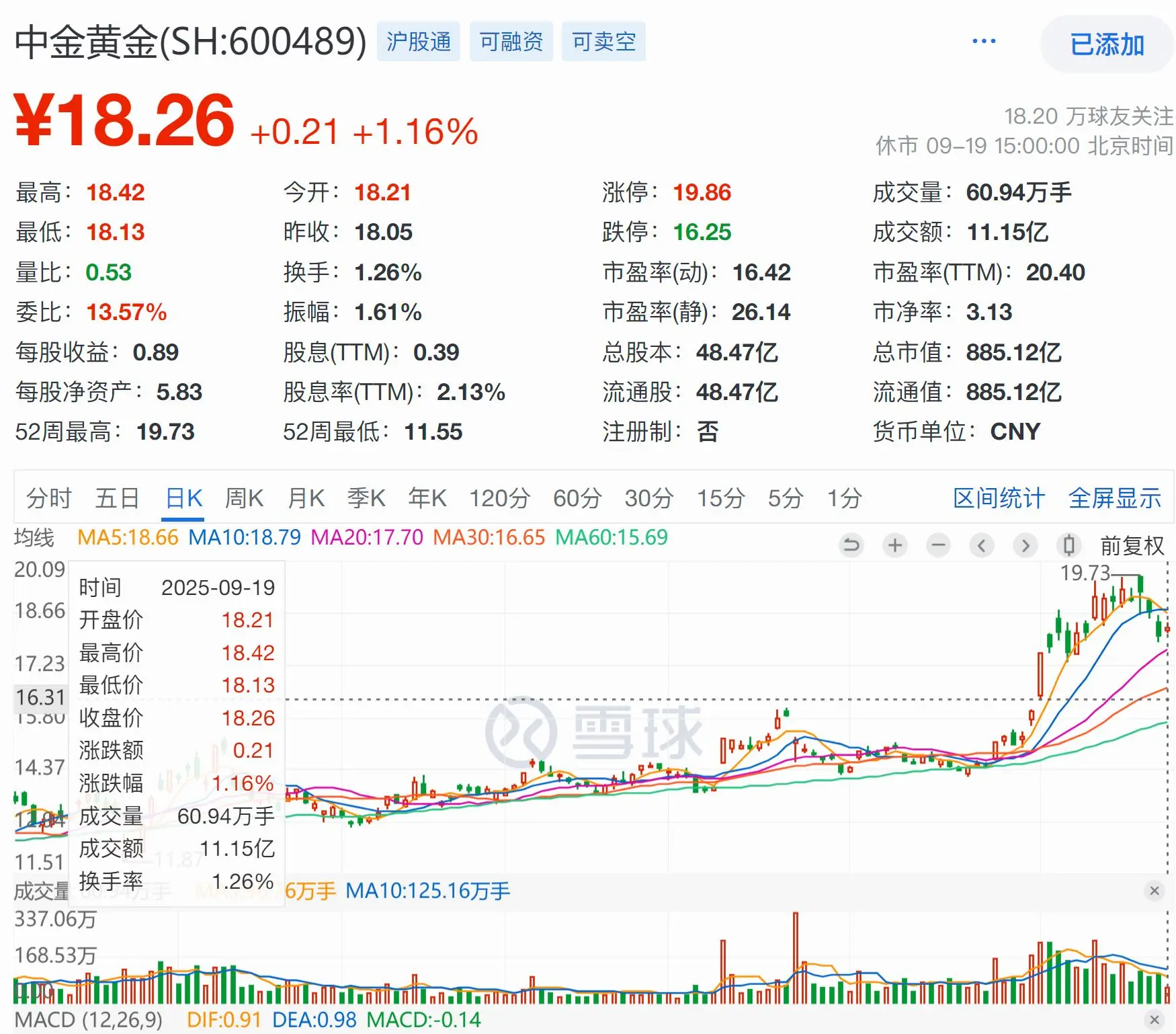Toggle the 沪股通 badge
Viewport: 1176px width, 1034px height.
point(418,41)
